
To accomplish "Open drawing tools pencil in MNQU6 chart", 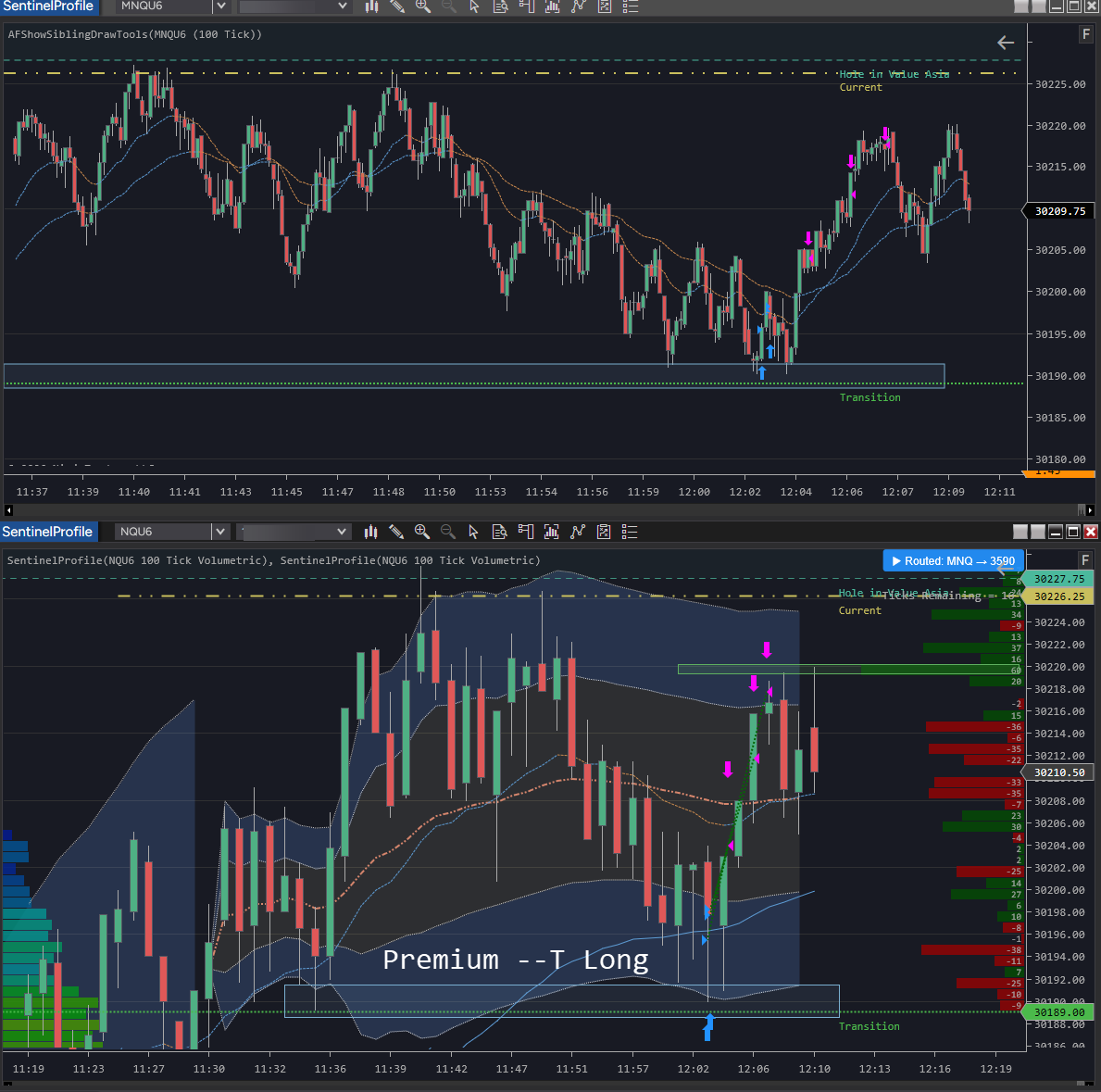I will coord(397,6).
